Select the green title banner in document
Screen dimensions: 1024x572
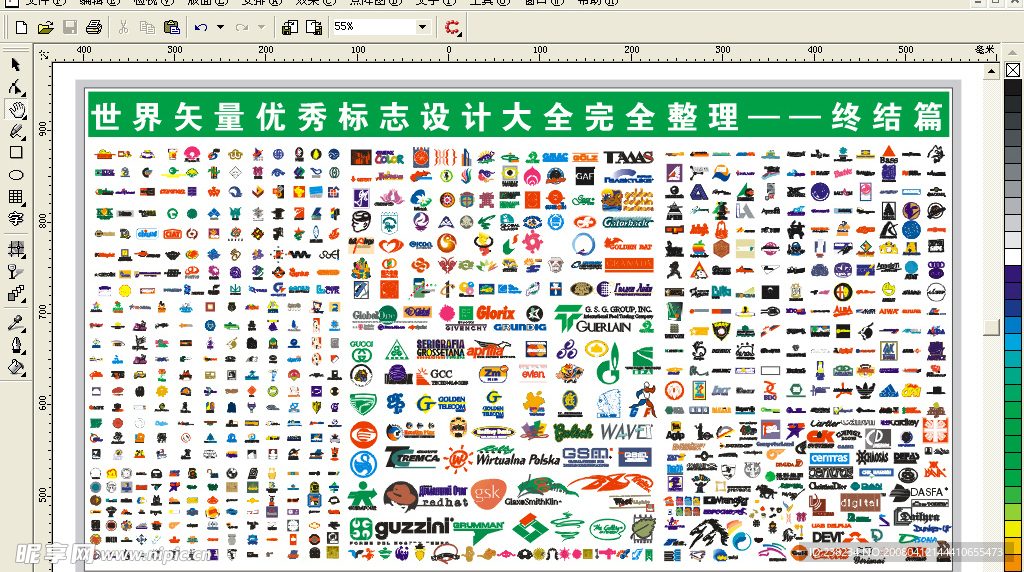(x=518, y=114)
